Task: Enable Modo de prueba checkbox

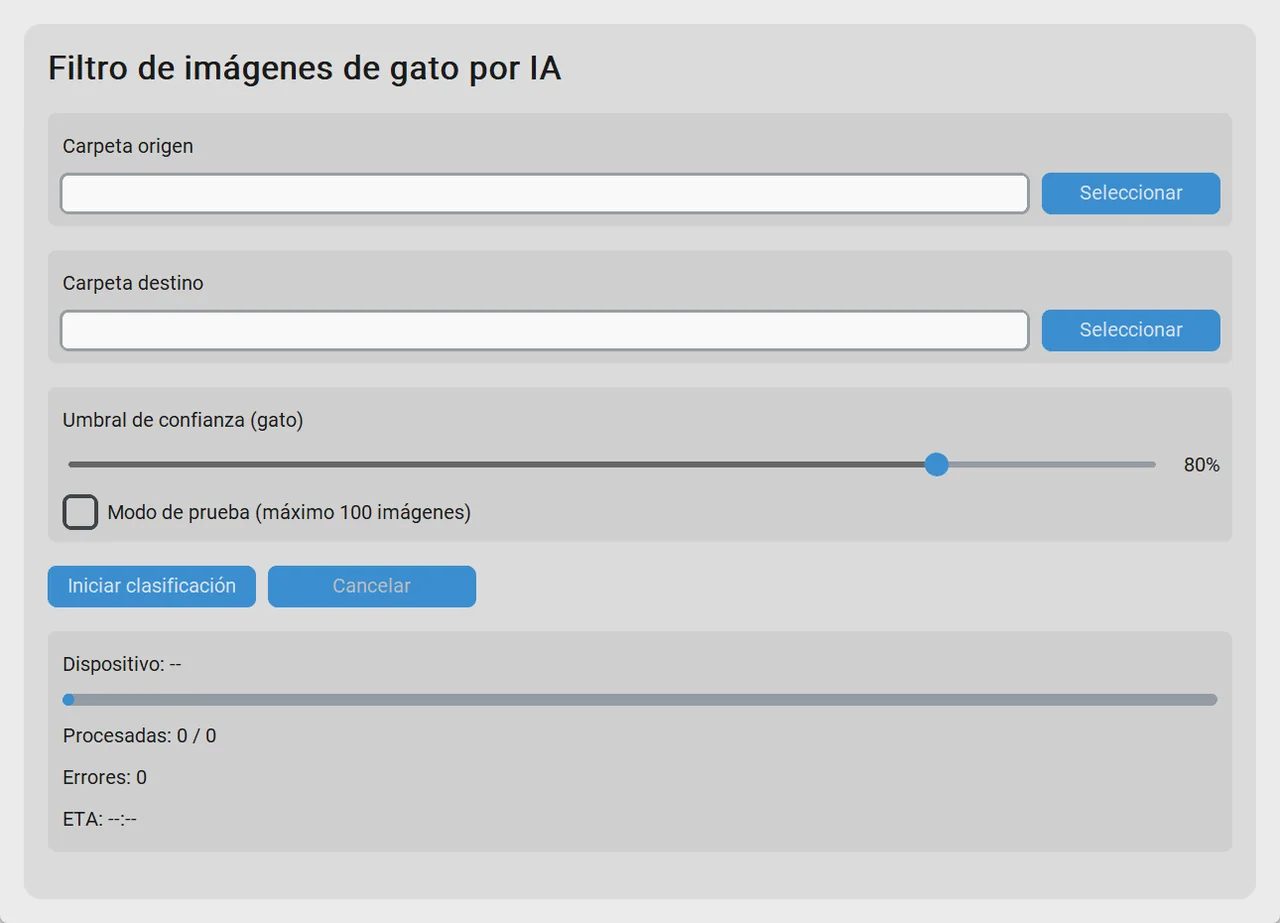Action: pyautogui.click(x=80, y=512)
